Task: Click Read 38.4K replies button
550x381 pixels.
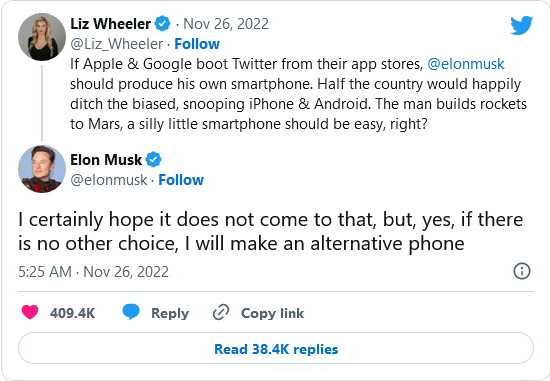Action: [x=276, y=348]
